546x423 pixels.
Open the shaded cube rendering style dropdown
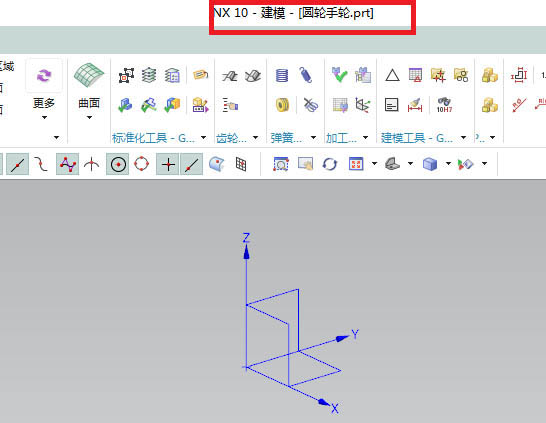pyautogui.click(x=448, y=163)
